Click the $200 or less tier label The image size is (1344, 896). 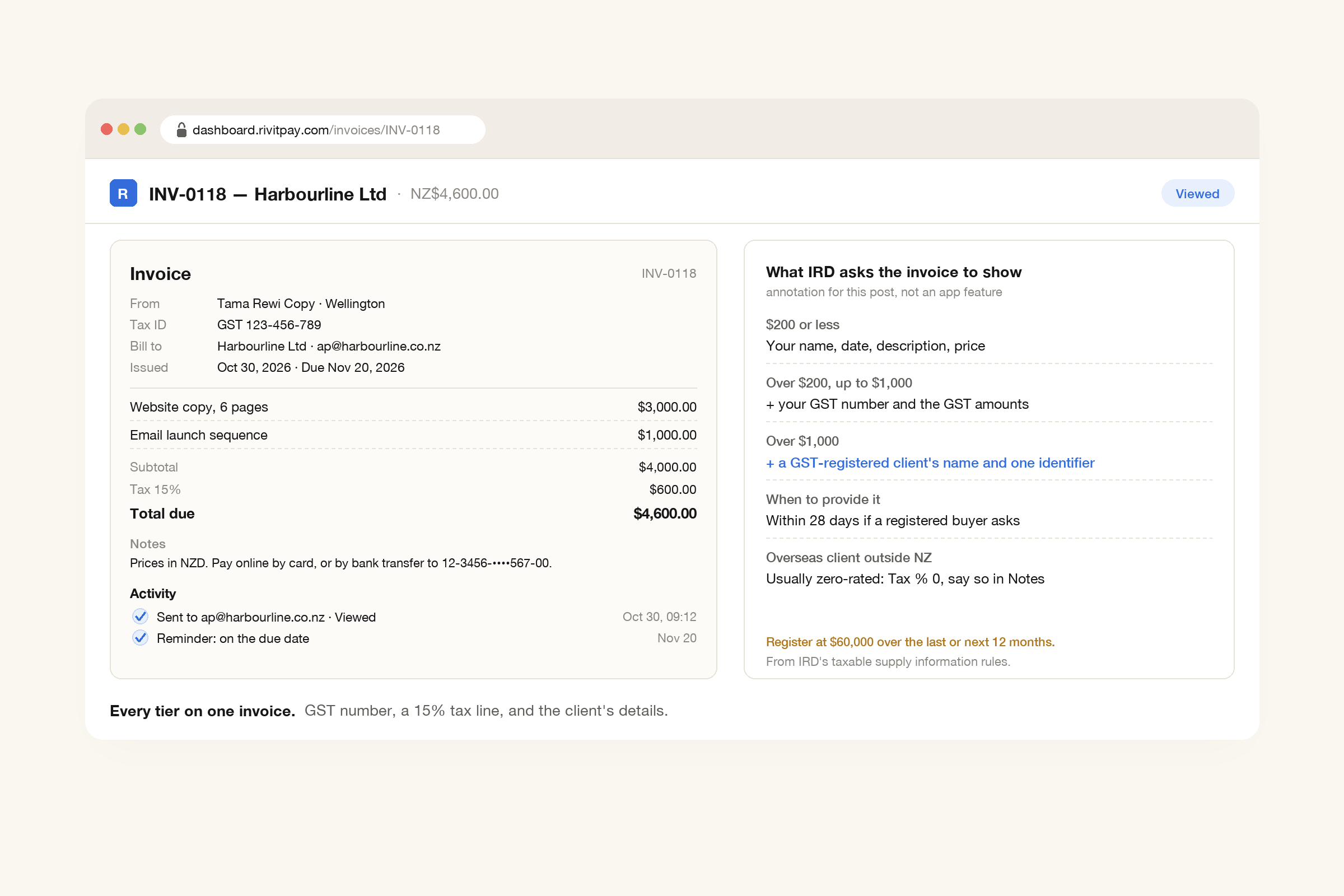(x=802, y=325)
